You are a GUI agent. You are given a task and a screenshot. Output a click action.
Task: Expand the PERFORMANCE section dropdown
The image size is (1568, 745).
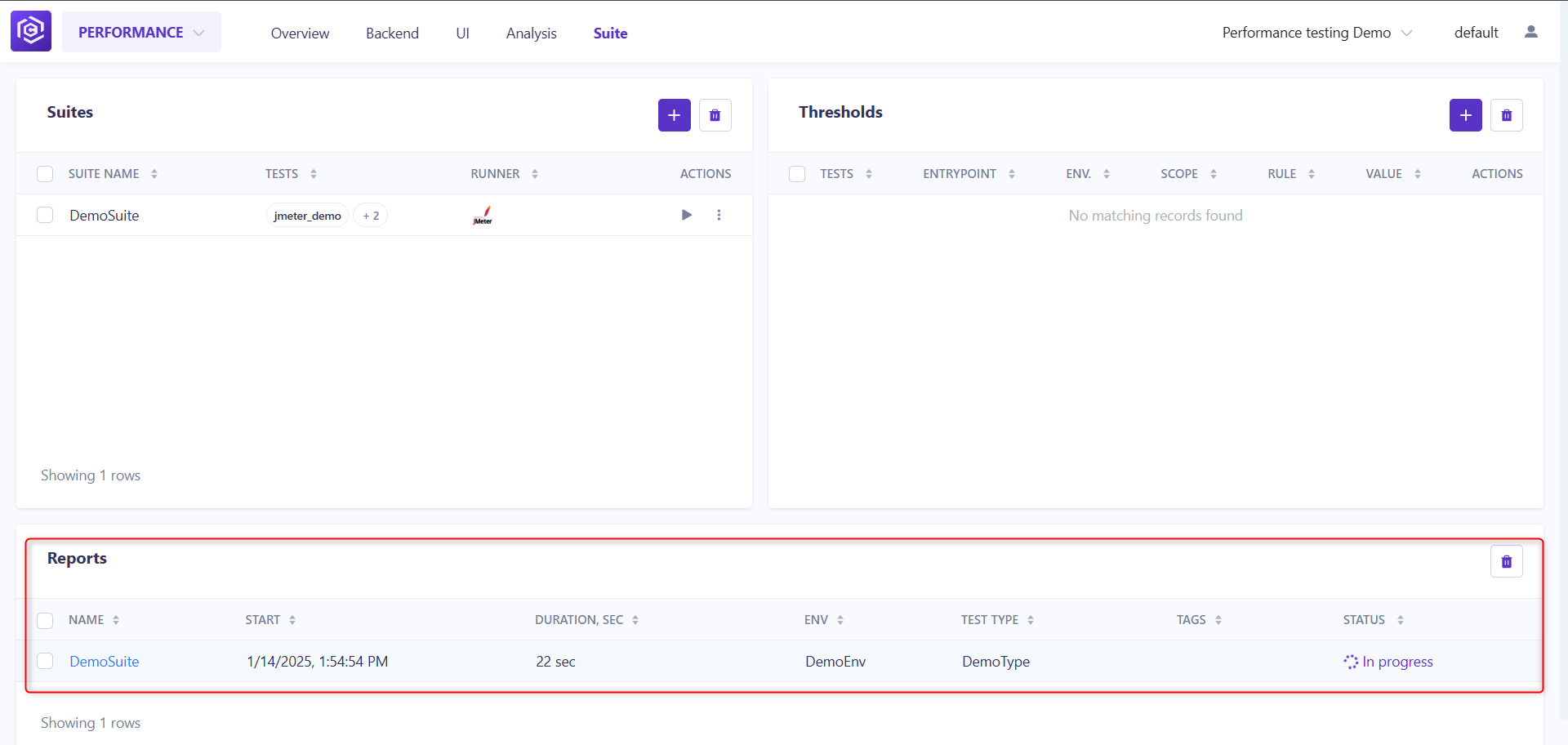pos(141,32)
